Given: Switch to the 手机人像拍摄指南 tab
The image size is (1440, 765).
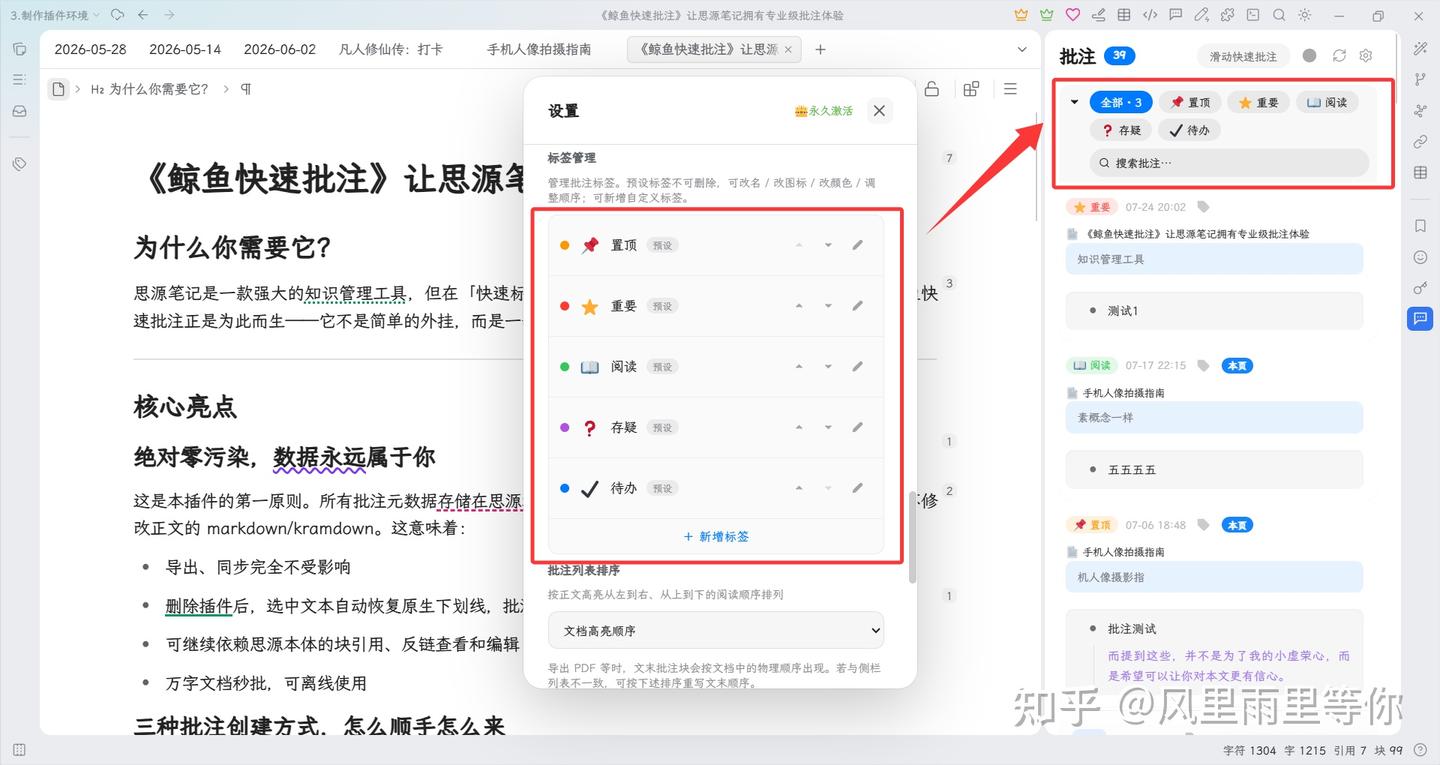Looking at the screenshot, I should pyautogui.click(x=539, y=49).
